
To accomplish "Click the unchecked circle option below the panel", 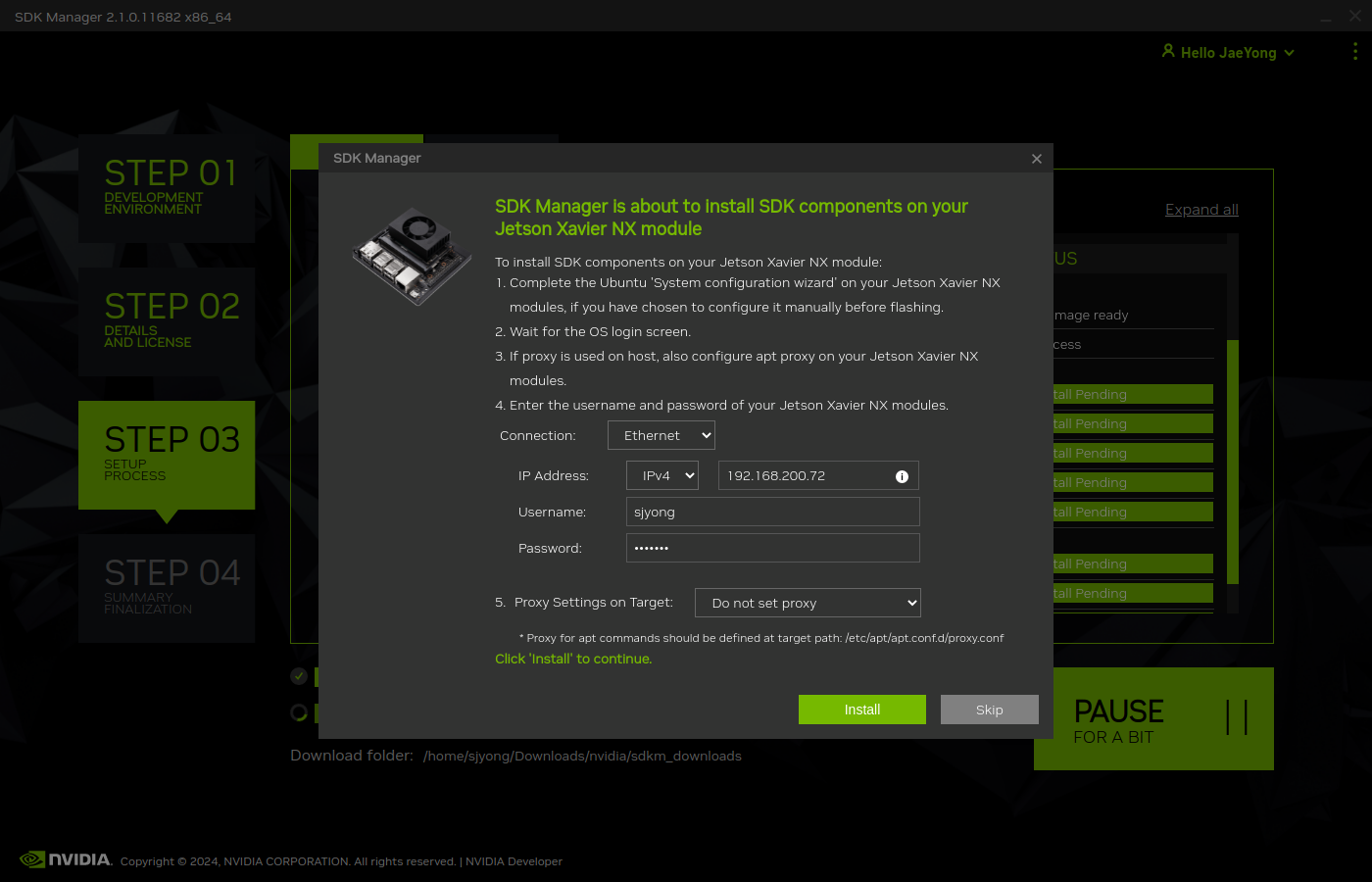I will [299, 712].
